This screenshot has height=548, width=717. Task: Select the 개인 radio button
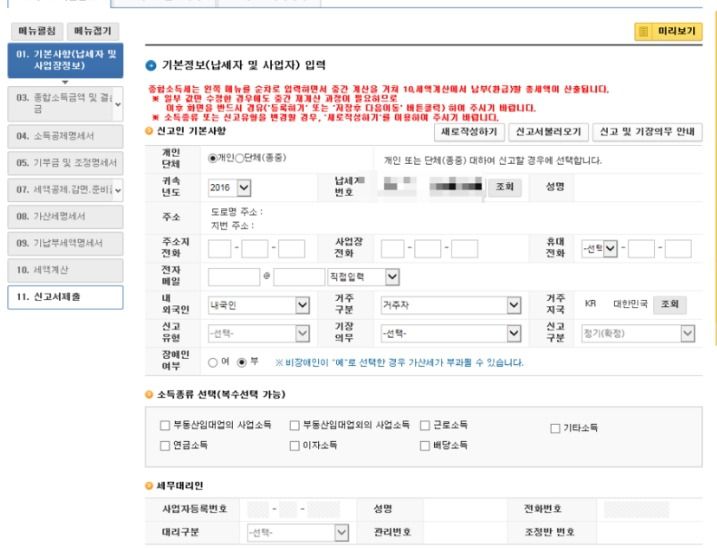tap(212, 158)
